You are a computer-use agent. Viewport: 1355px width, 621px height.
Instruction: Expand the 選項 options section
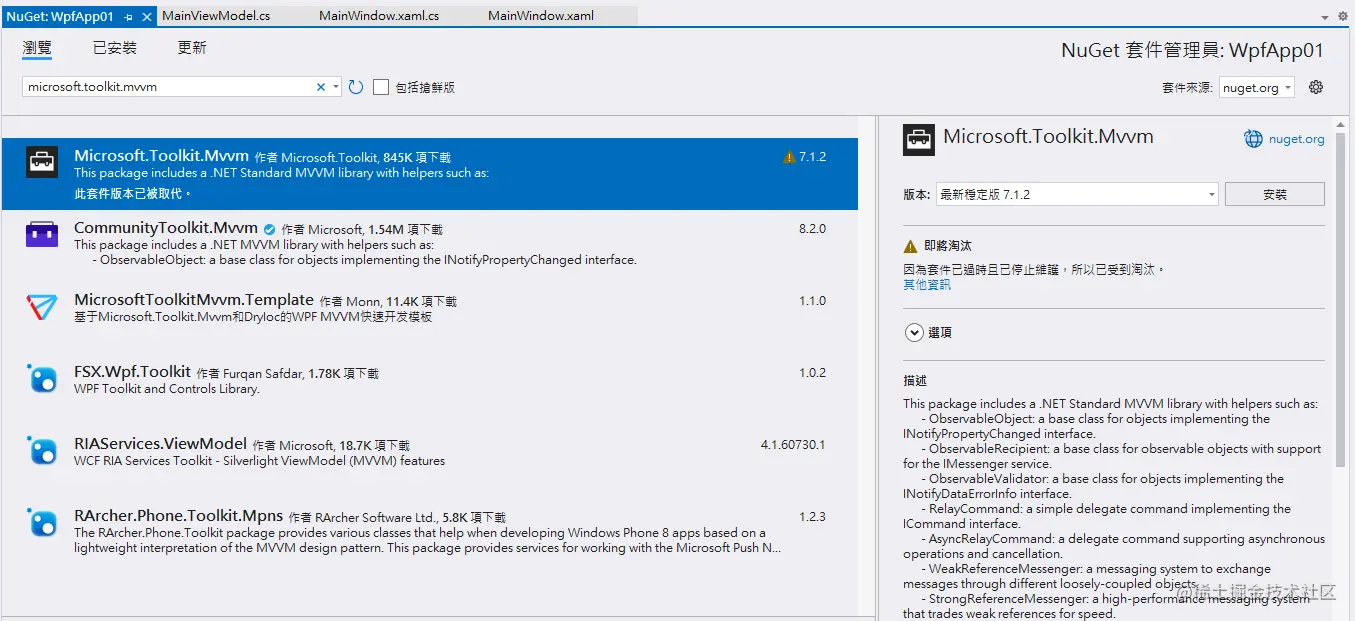[914, 332]
